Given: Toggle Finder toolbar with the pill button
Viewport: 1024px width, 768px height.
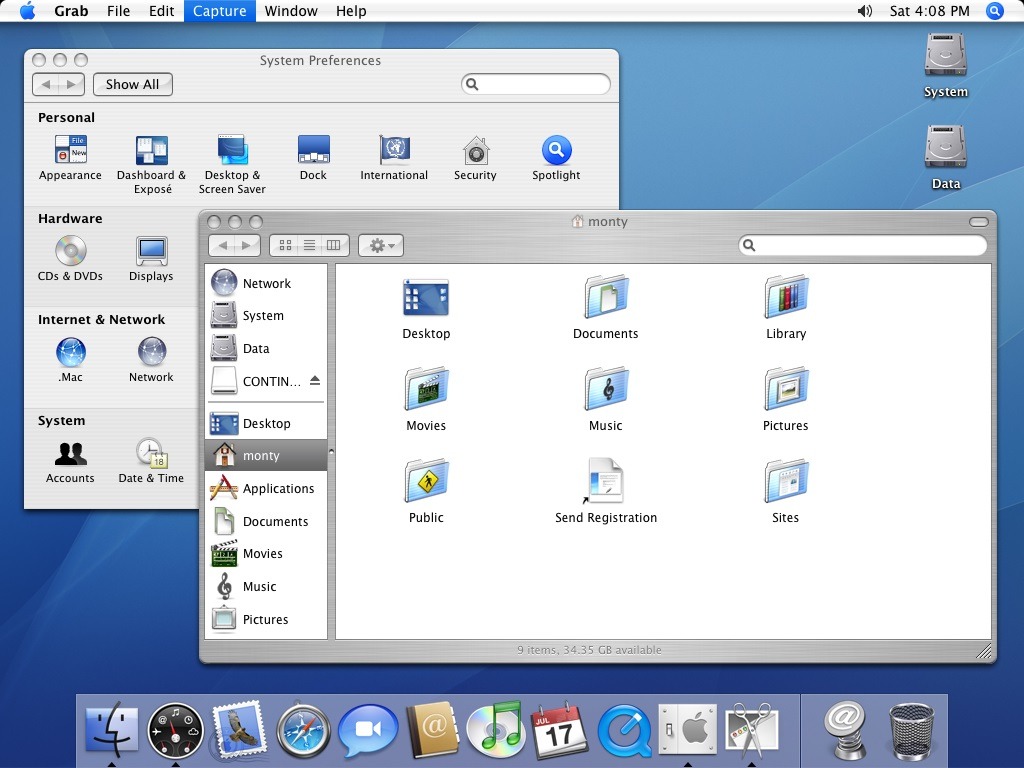Looking at the screenshot, I should 979,221.
